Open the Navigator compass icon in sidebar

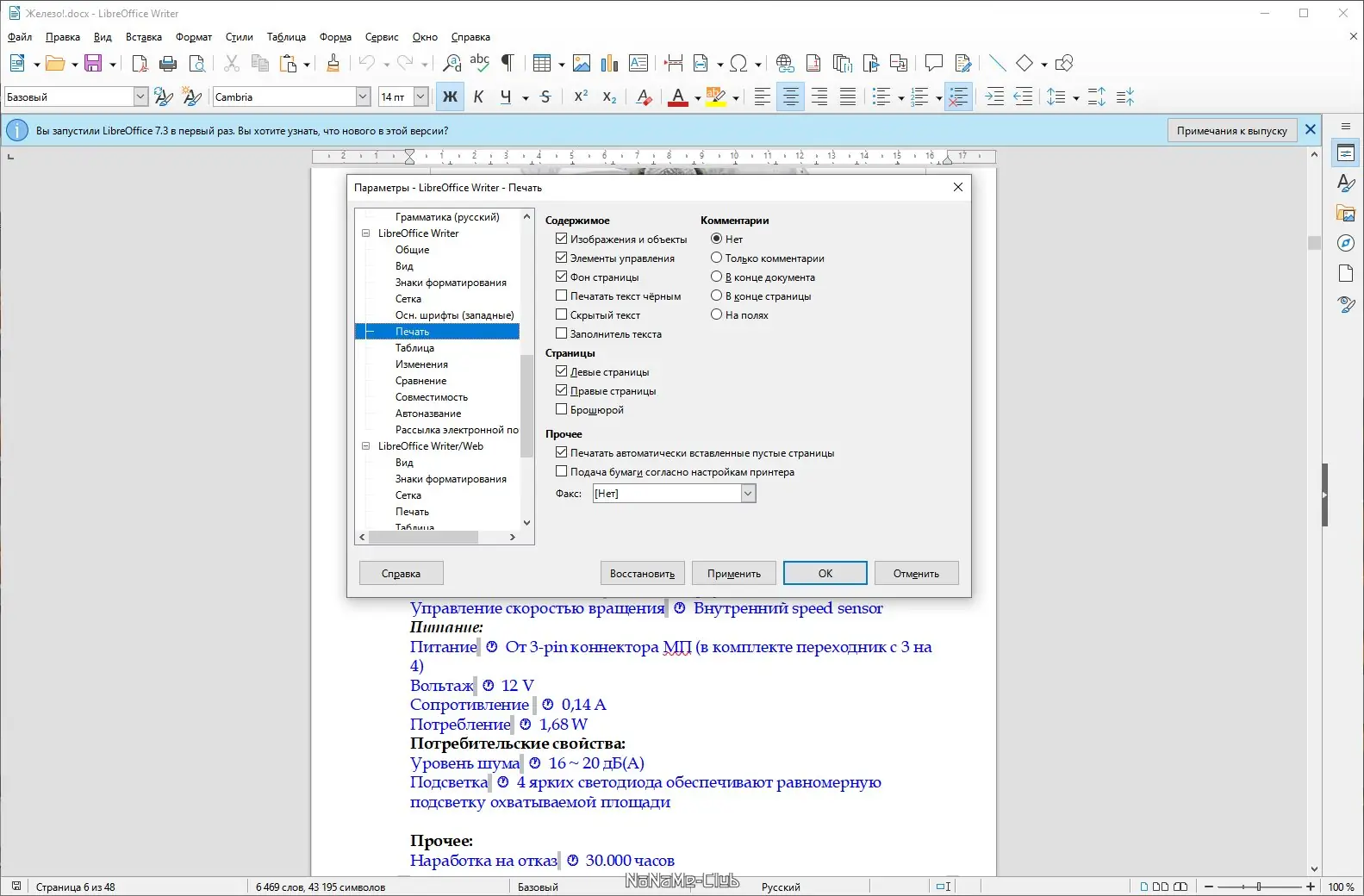pyautogui.click(x=1345, y=244)
